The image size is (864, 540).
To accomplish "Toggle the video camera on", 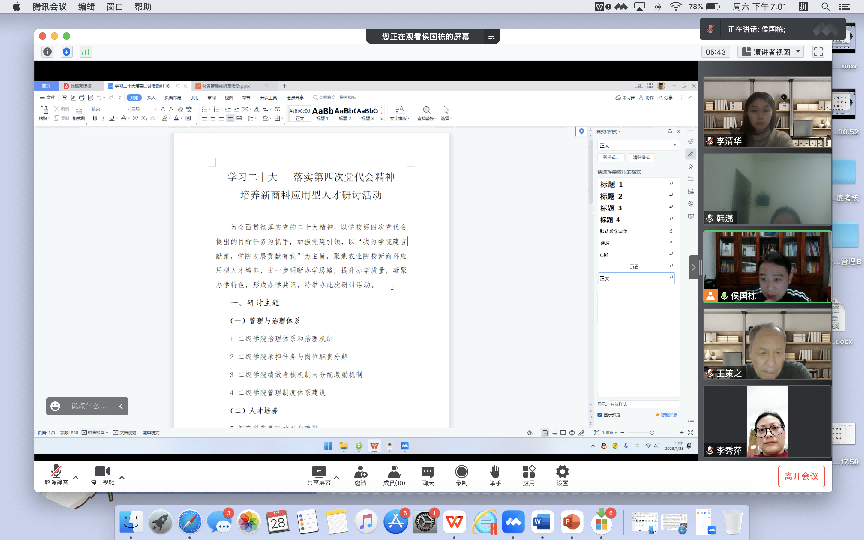I will [102, 472].
